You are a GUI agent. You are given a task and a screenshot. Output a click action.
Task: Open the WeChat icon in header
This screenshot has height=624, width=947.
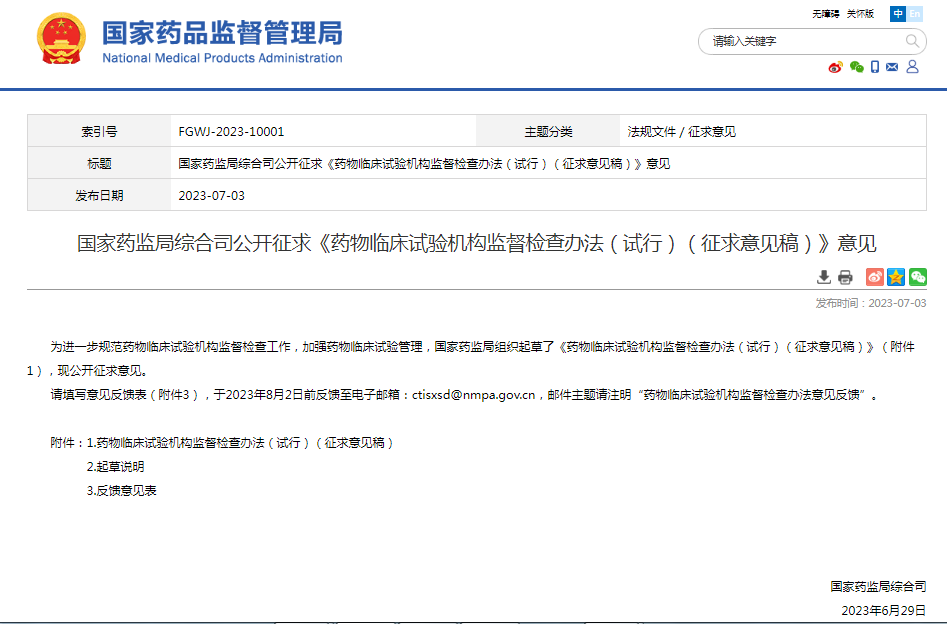pos(856,67)
